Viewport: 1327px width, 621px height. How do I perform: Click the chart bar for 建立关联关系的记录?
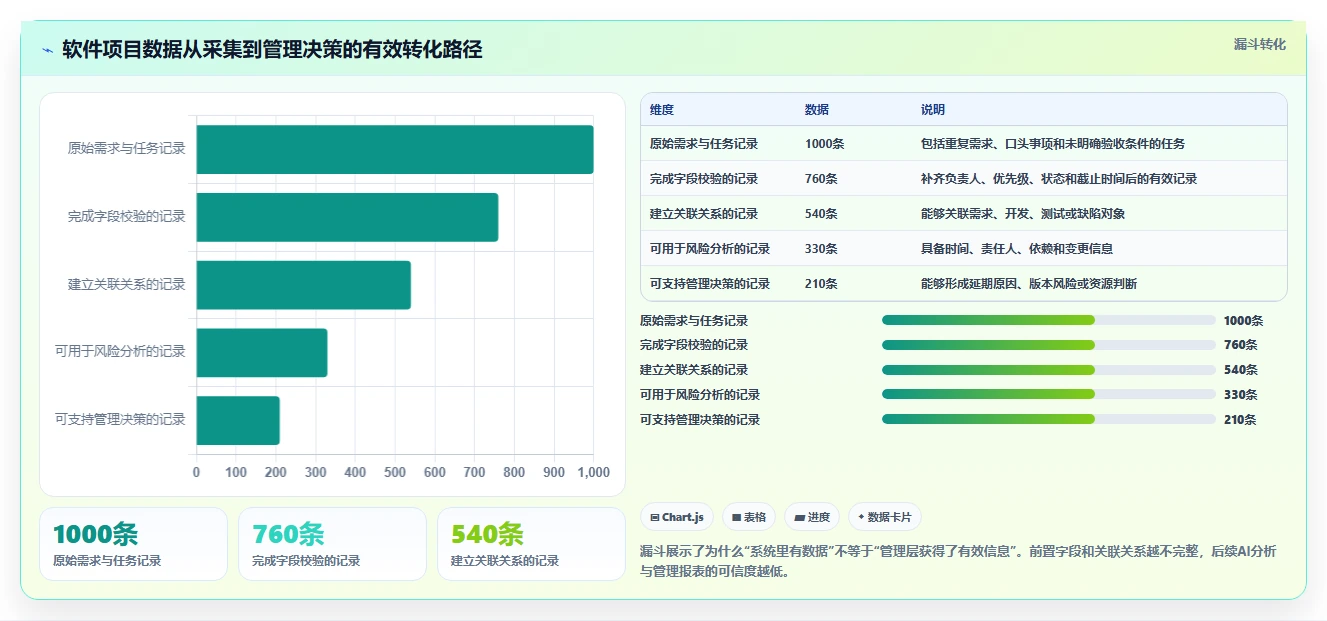click(x=304, y=285)
